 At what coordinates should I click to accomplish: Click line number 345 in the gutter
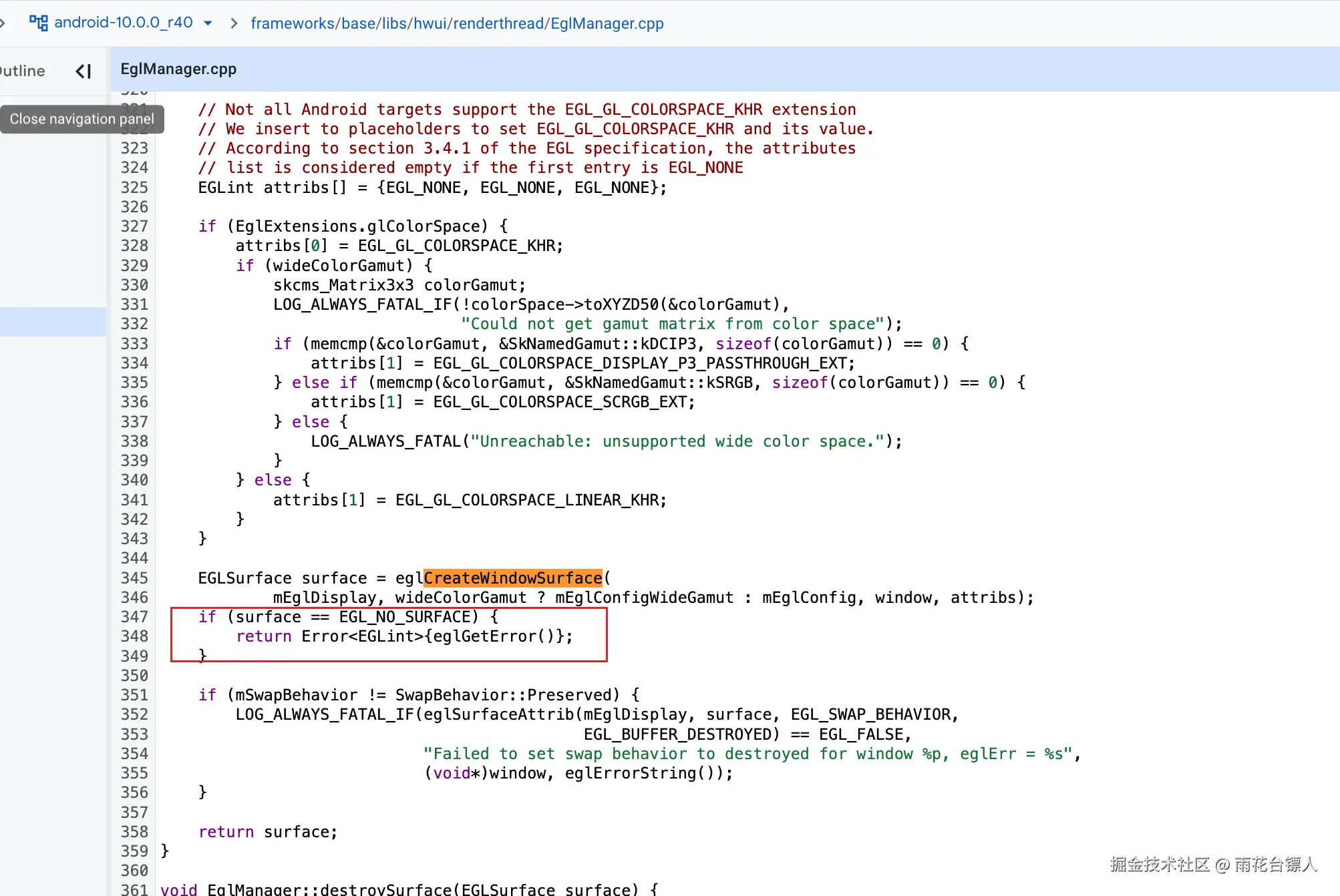134,578
